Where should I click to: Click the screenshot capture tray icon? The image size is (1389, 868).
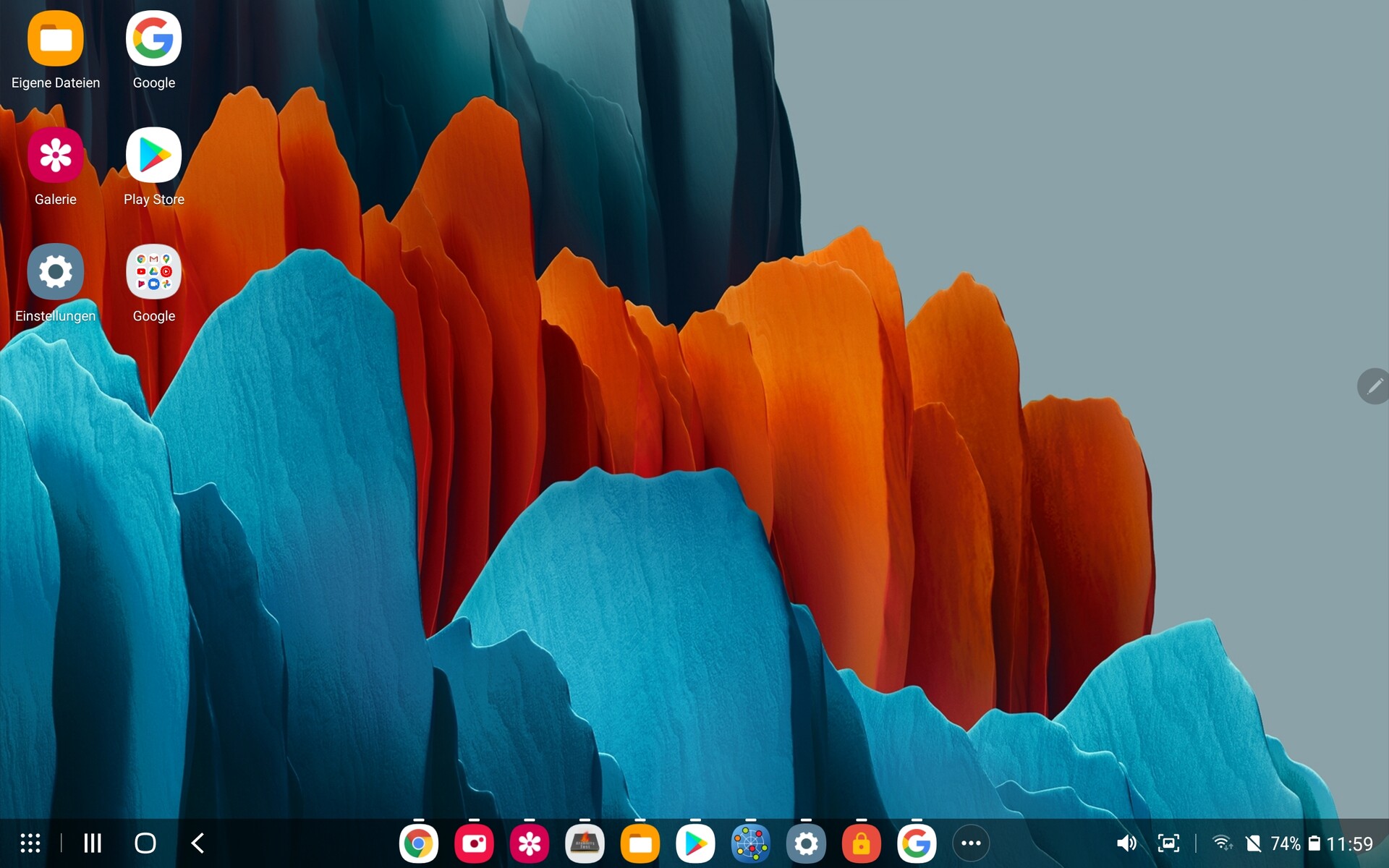click(1168, 843)
